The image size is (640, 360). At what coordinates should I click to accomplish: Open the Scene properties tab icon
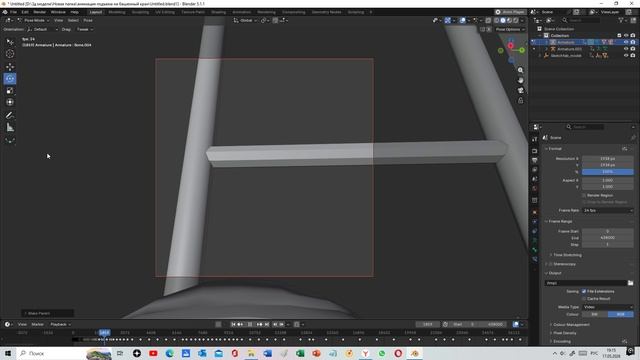click(x=535, y=179)
